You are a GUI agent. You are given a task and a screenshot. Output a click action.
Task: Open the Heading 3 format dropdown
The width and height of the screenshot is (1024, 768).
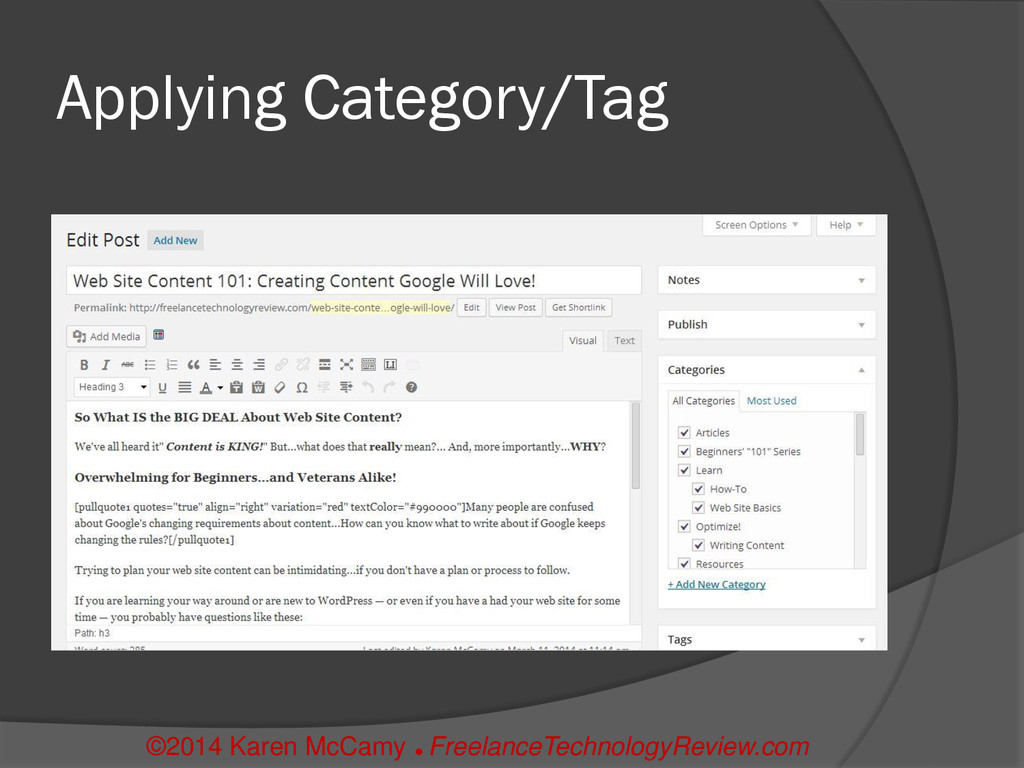[112, 387]
